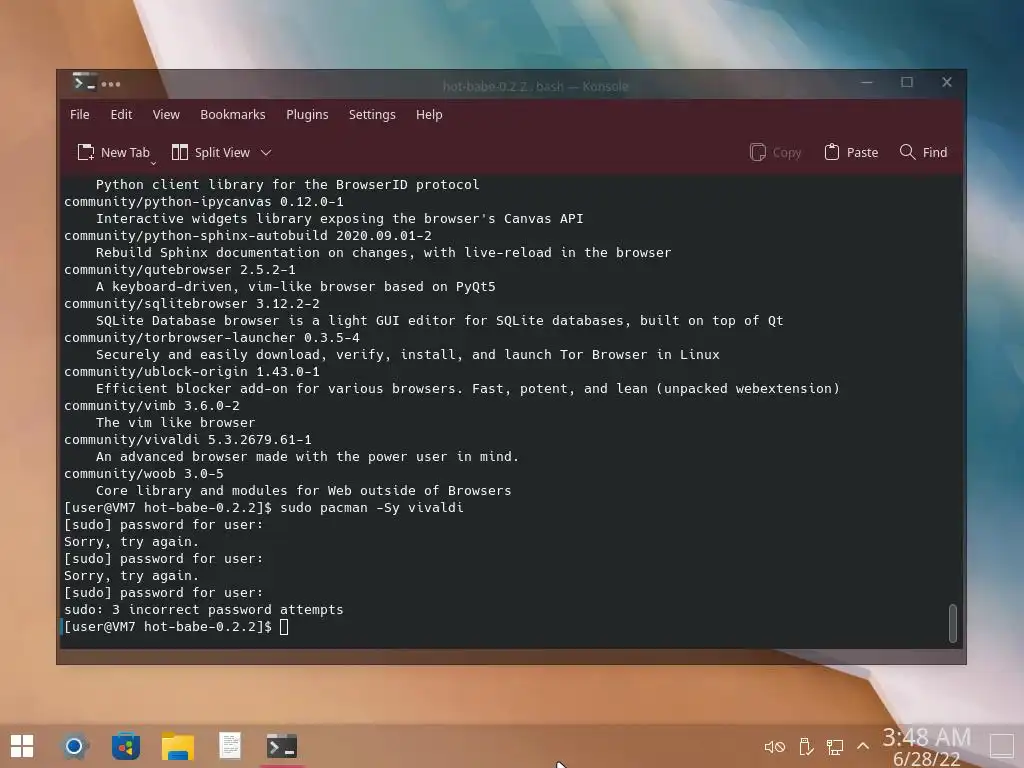
Task: Click the Copy pages icon
Action: click(x=758, y=152)
